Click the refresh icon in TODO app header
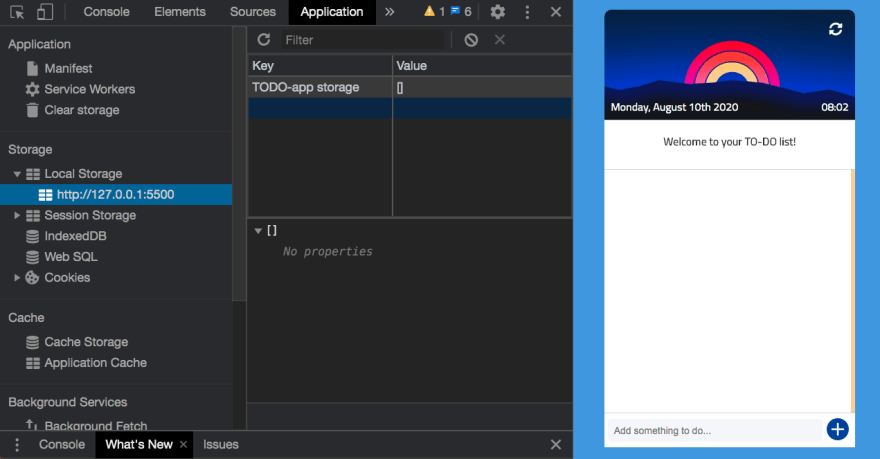The height and width of the screenshot is (459, 880). (835, 29)
